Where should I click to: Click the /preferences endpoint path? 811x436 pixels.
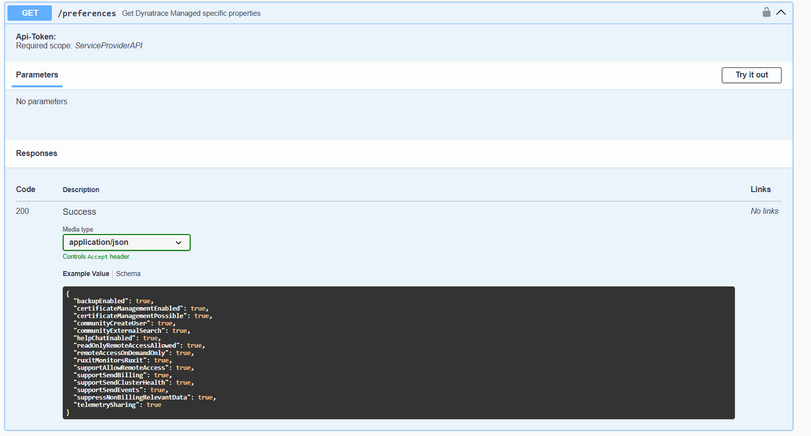pyautogui.click(x=86, y=13)
